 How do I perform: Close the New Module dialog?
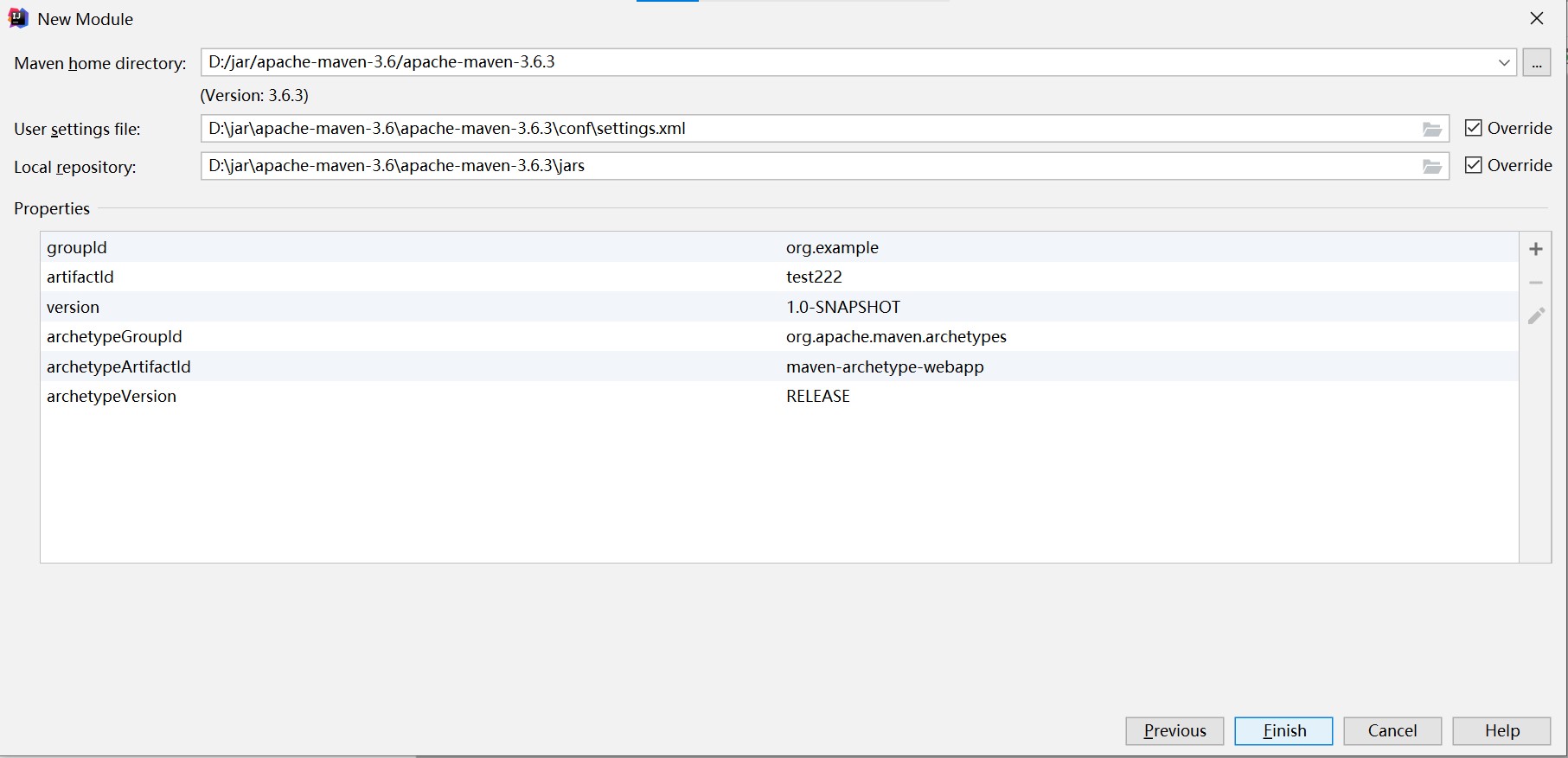click(1536, 18)
